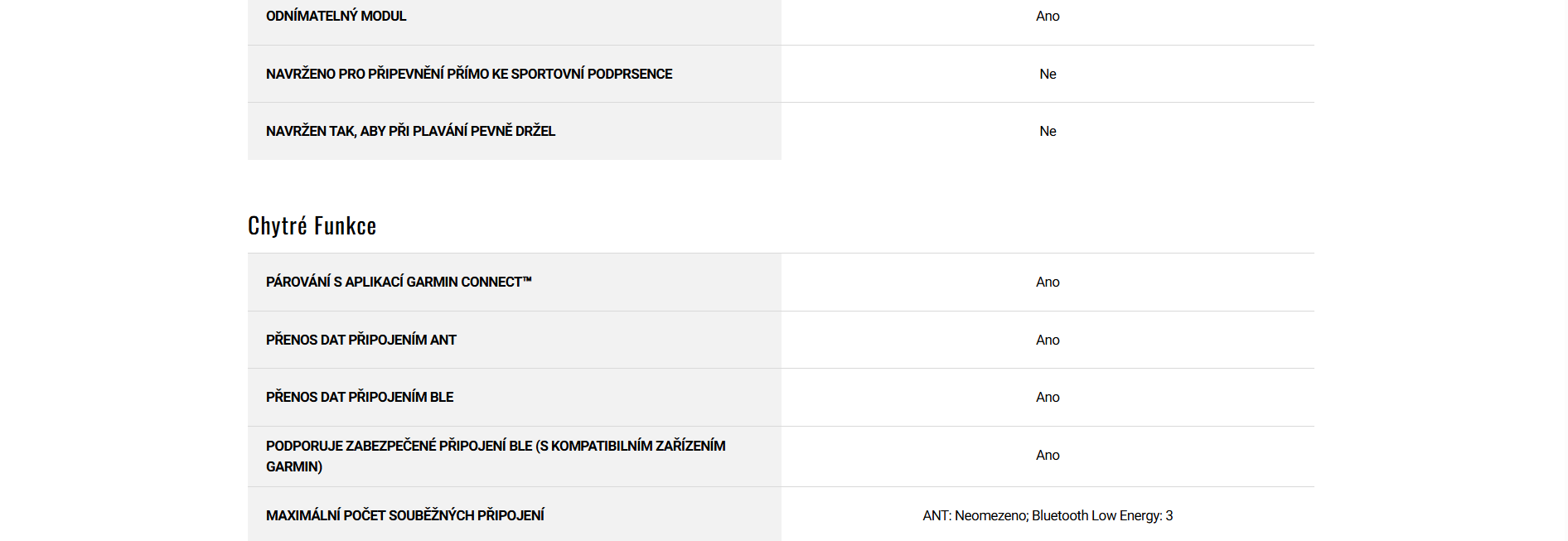Click the trademark symbol after Garmin Connect
The width and height of the screenshot is (1568, 541).
click(527, 279)
